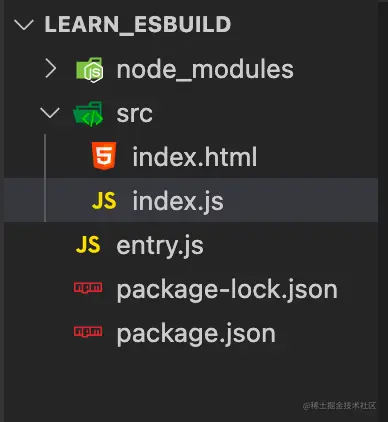Select the node_modules folder name
388x422 pixels.
click(205, 69)
